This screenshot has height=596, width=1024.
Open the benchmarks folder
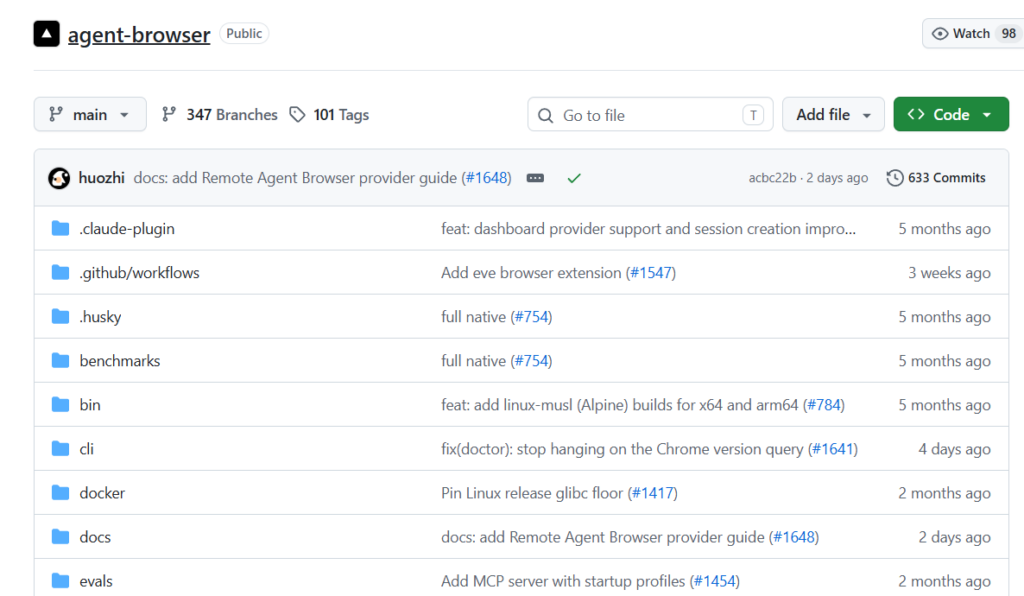click(x=120, y=360)
